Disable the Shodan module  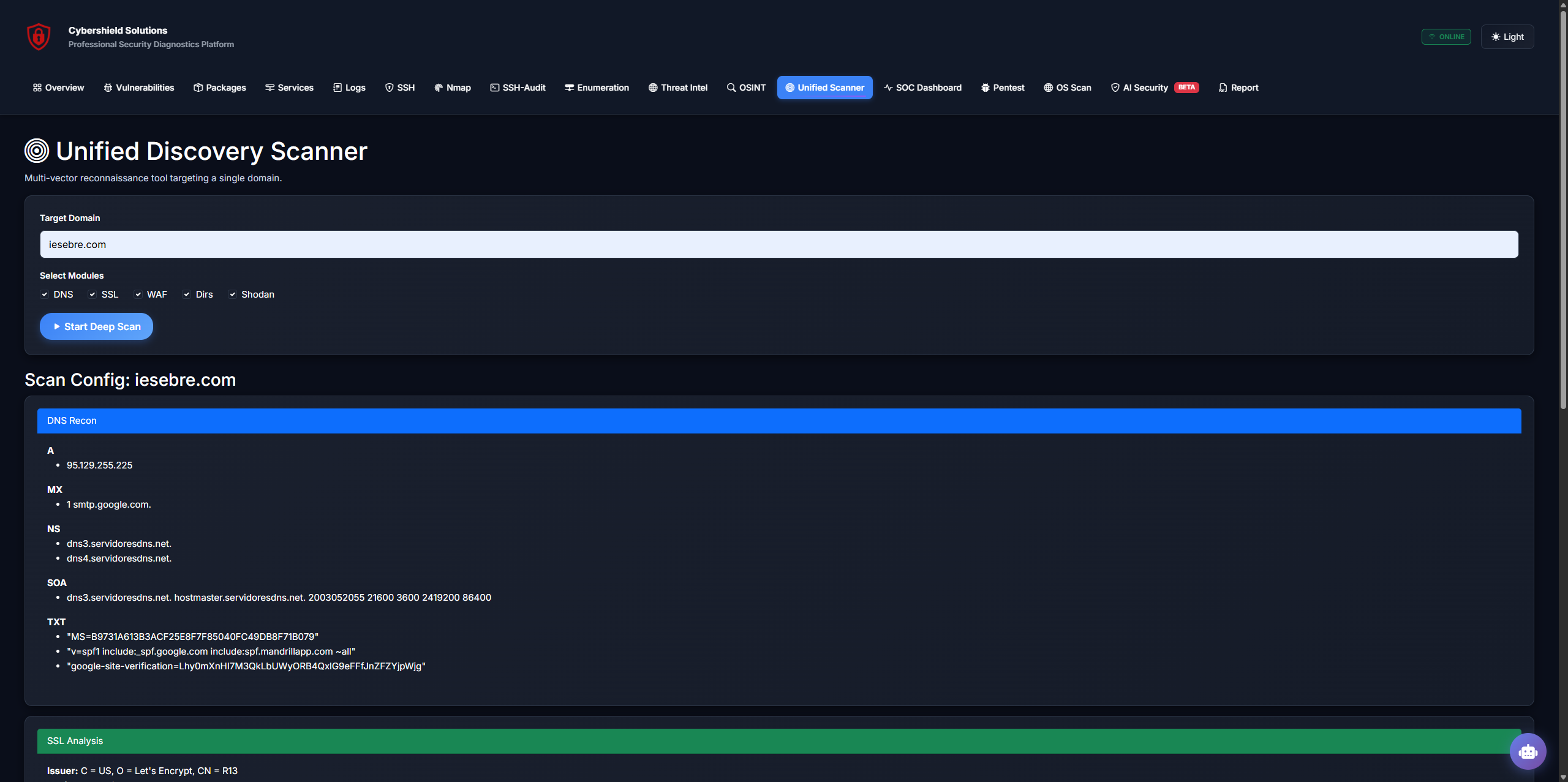232,294
